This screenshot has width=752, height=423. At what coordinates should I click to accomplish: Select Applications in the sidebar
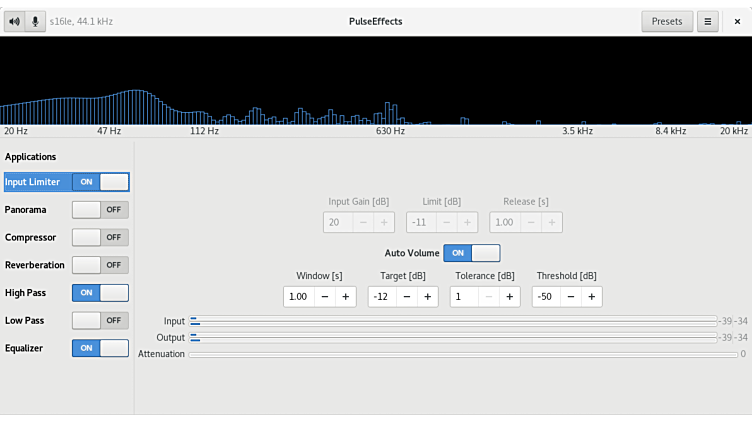pyautogui.click(x=30, y=157)
